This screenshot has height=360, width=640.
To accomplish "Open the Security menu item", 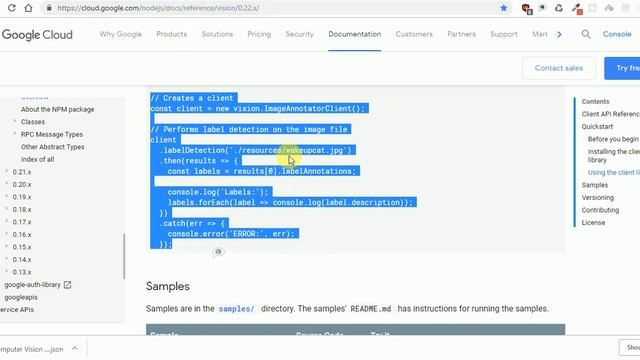I will 300,34.
